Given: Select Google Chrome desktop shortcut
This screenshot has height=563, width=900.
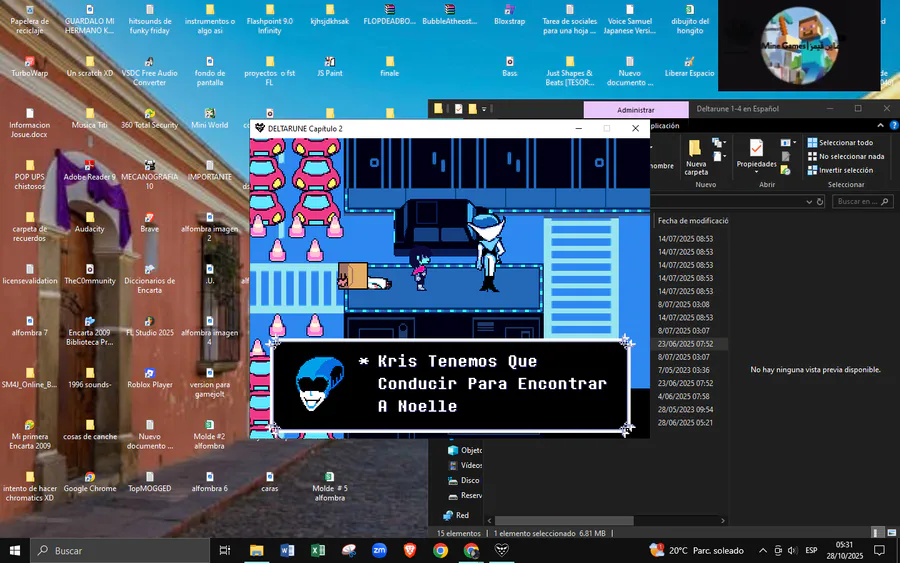Looking at the screenshot, I should coord(90,482).
